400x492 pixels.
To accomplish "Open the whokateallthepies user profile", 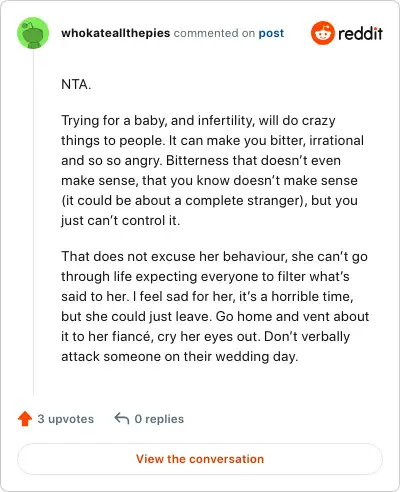I will point(116,33).
